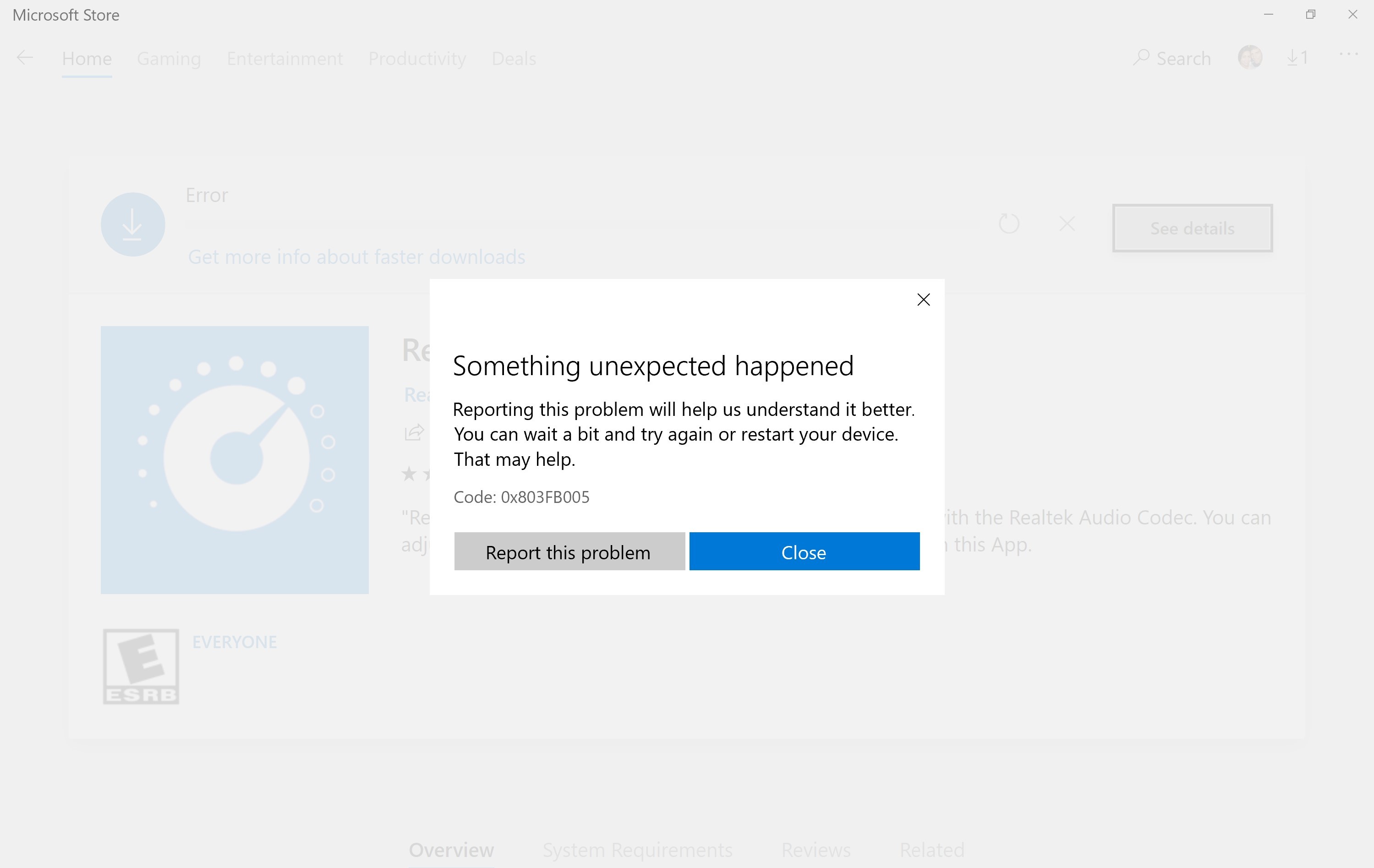Restore down the Microsoft Store window
1374x868 pixels.
1311,15
